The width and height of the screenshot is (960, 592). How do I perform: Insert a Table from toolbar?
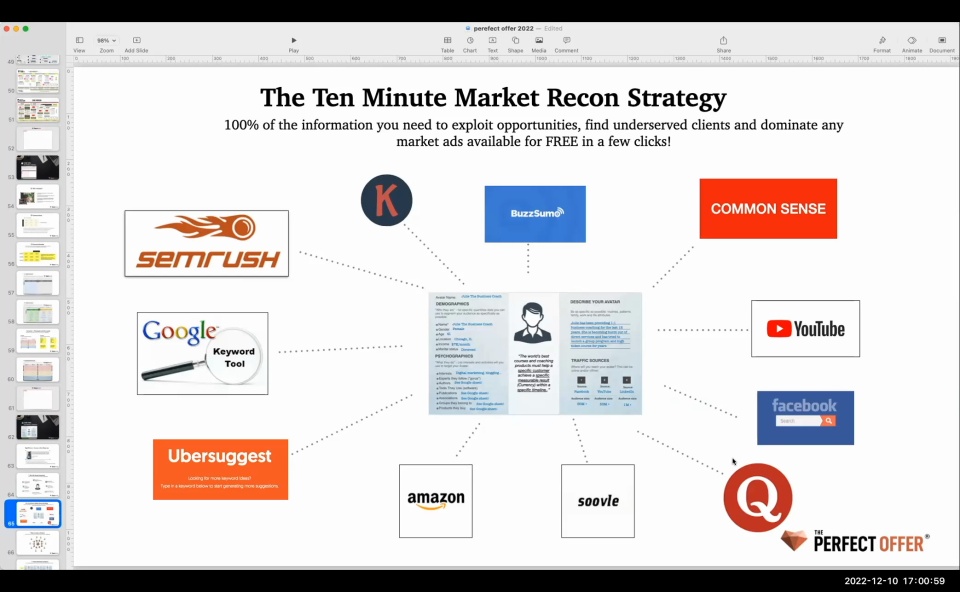pyautogui.click(x=448, y=44)
